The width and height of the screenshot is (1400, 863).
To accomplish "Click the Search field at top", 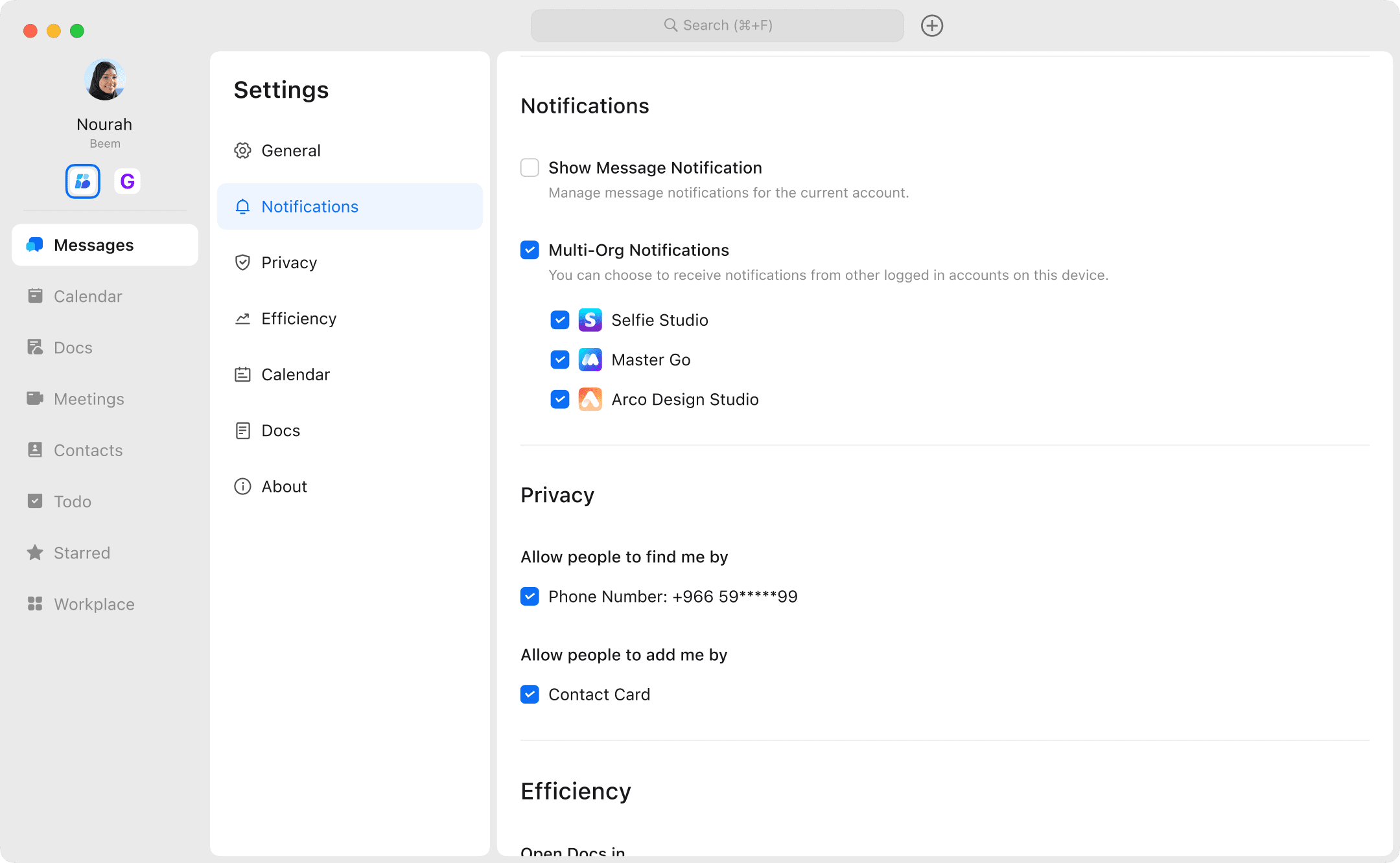I will tap(717, 26).
